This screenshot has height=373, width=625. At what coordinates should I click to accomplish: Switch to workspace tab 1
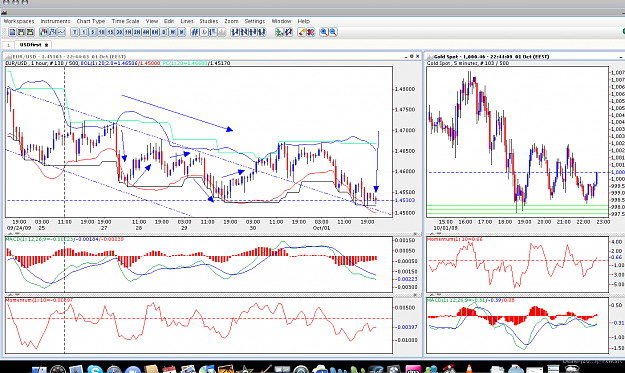click(8, 45)
